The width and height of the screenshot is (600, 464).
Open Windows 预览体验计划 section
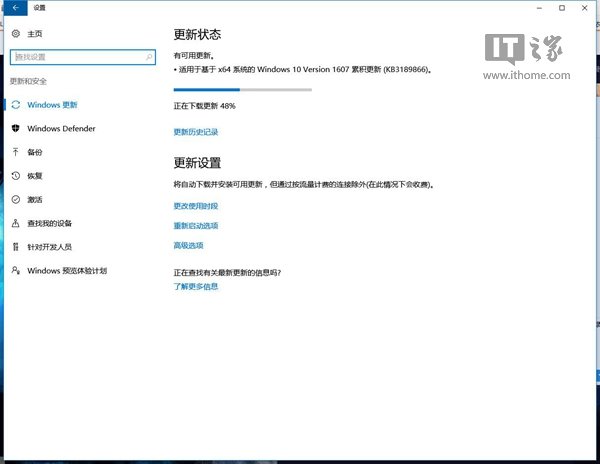[x=67, y=270]
